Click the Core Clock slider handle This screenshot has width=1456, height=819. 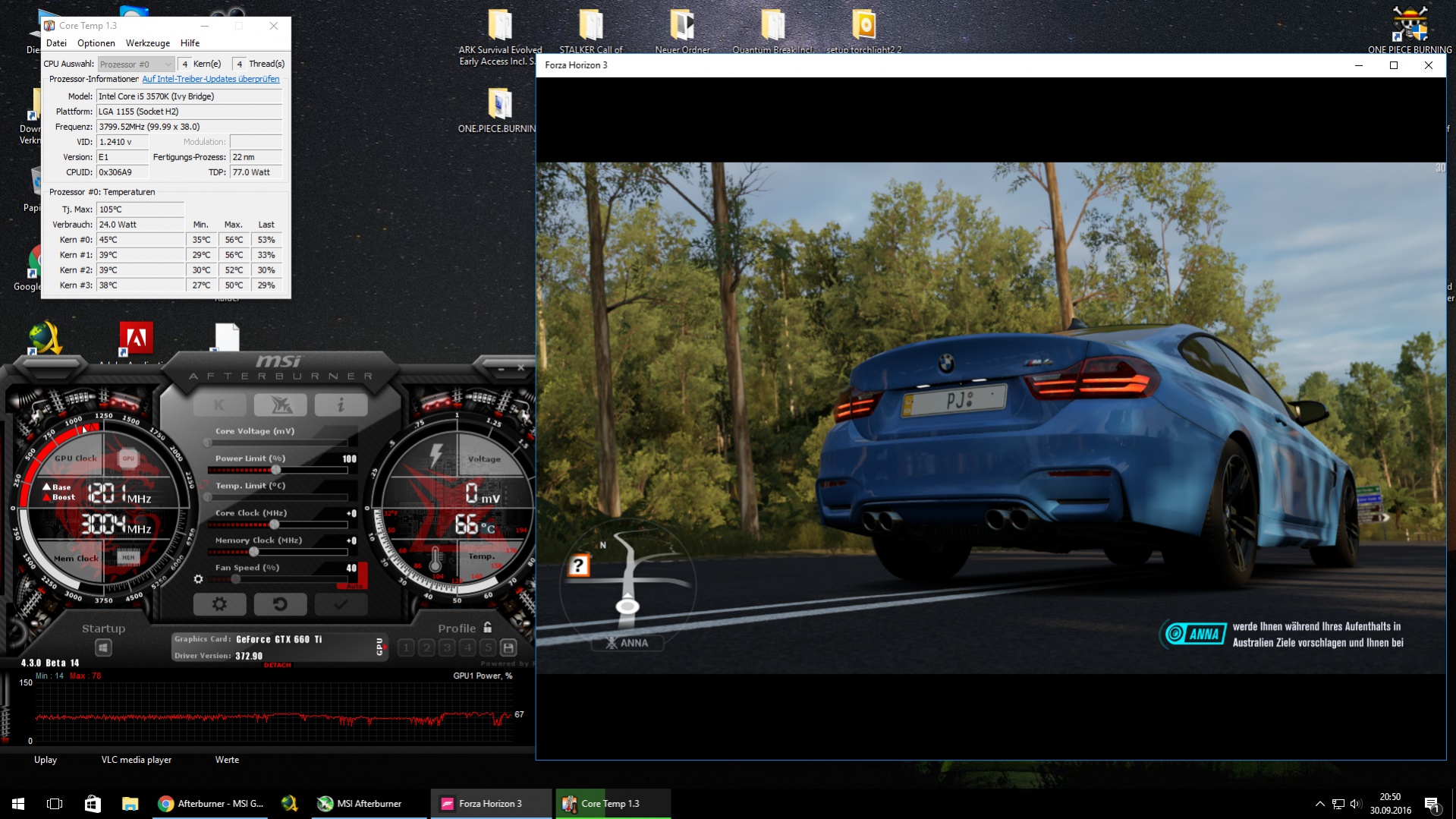point(274,524)
